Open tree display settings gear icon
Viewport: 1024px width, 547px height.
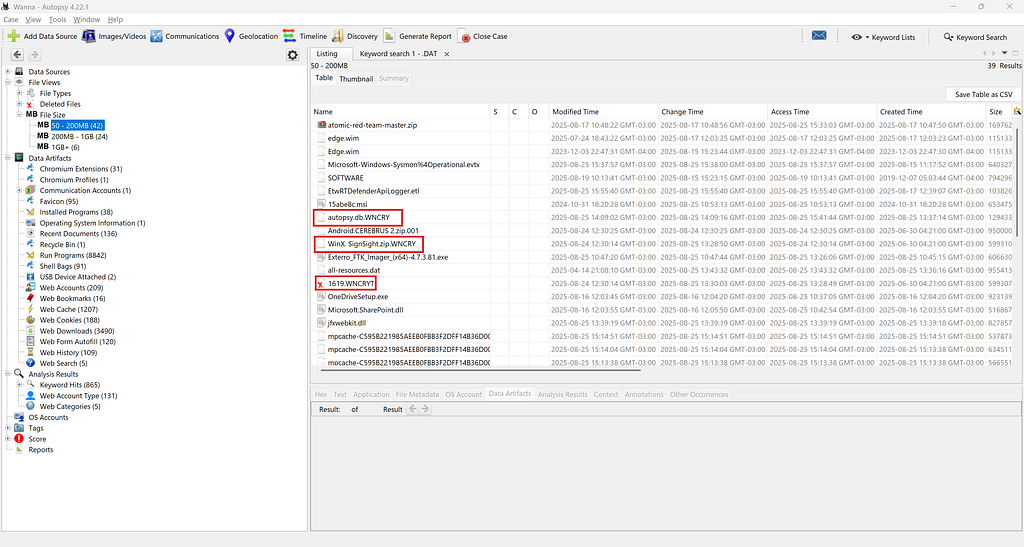point(293,55)
